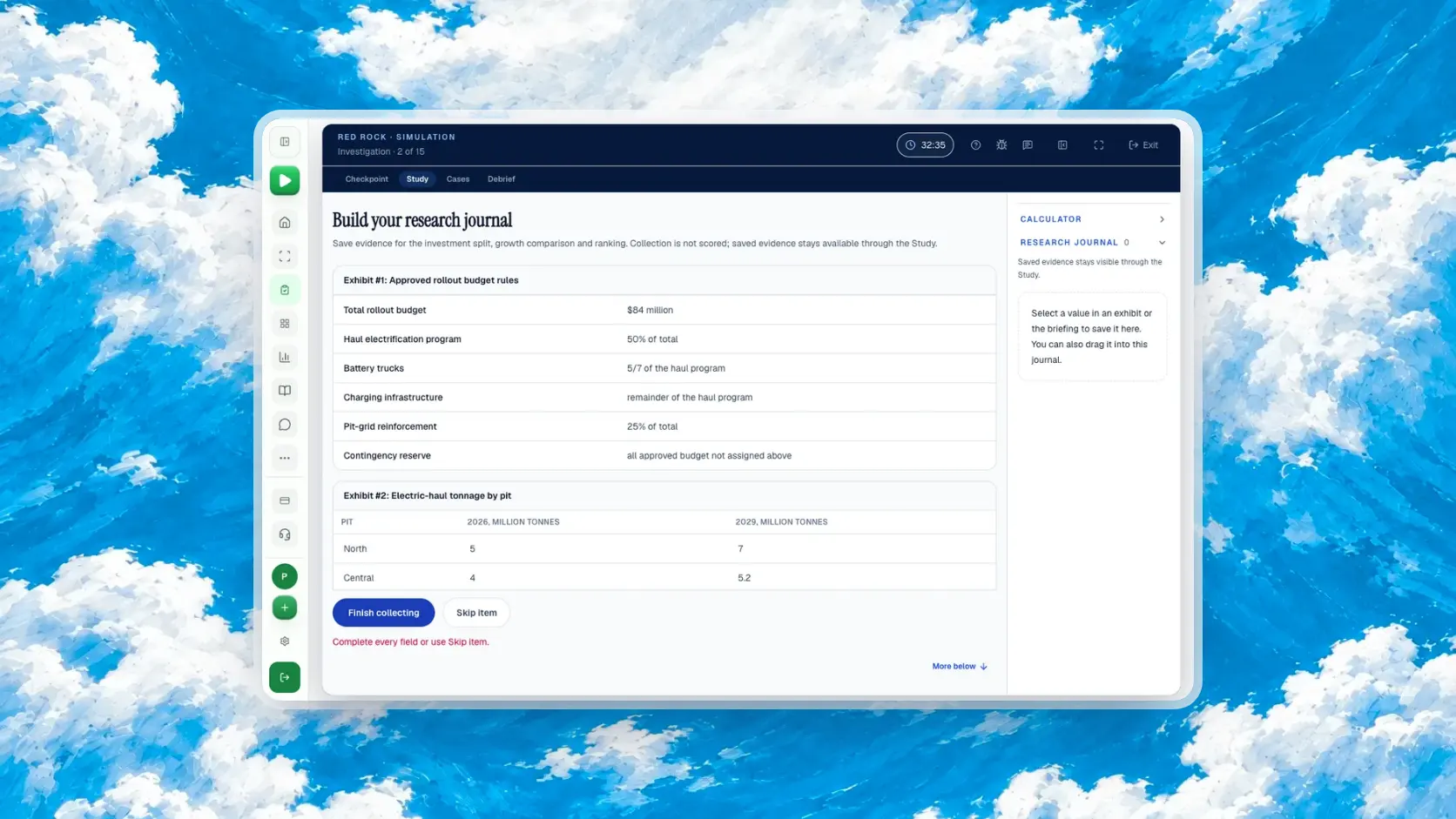1456x819 pixels.
Task: Open the feedback comment icon in header
Action: (x=1028, y=145)
